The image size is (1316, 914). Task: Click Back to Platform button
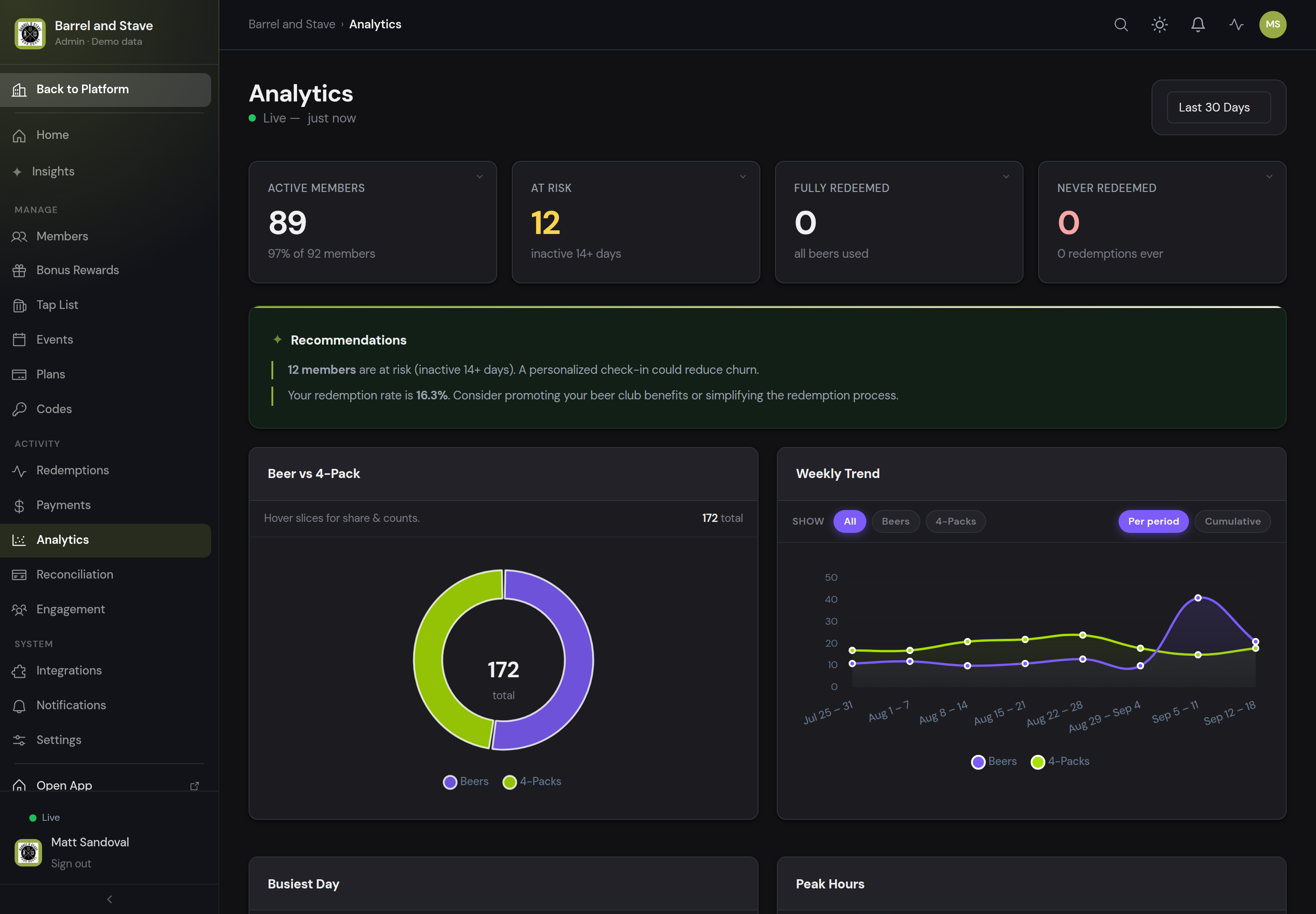coord(106,89)
